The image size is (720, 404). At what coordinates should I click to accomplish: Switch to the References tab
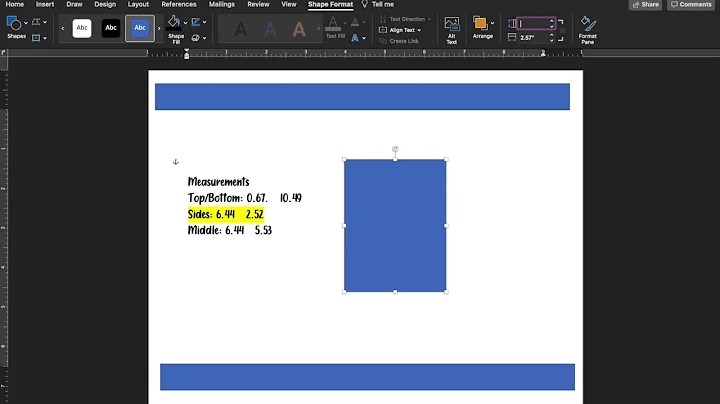(x=179, y=4)
